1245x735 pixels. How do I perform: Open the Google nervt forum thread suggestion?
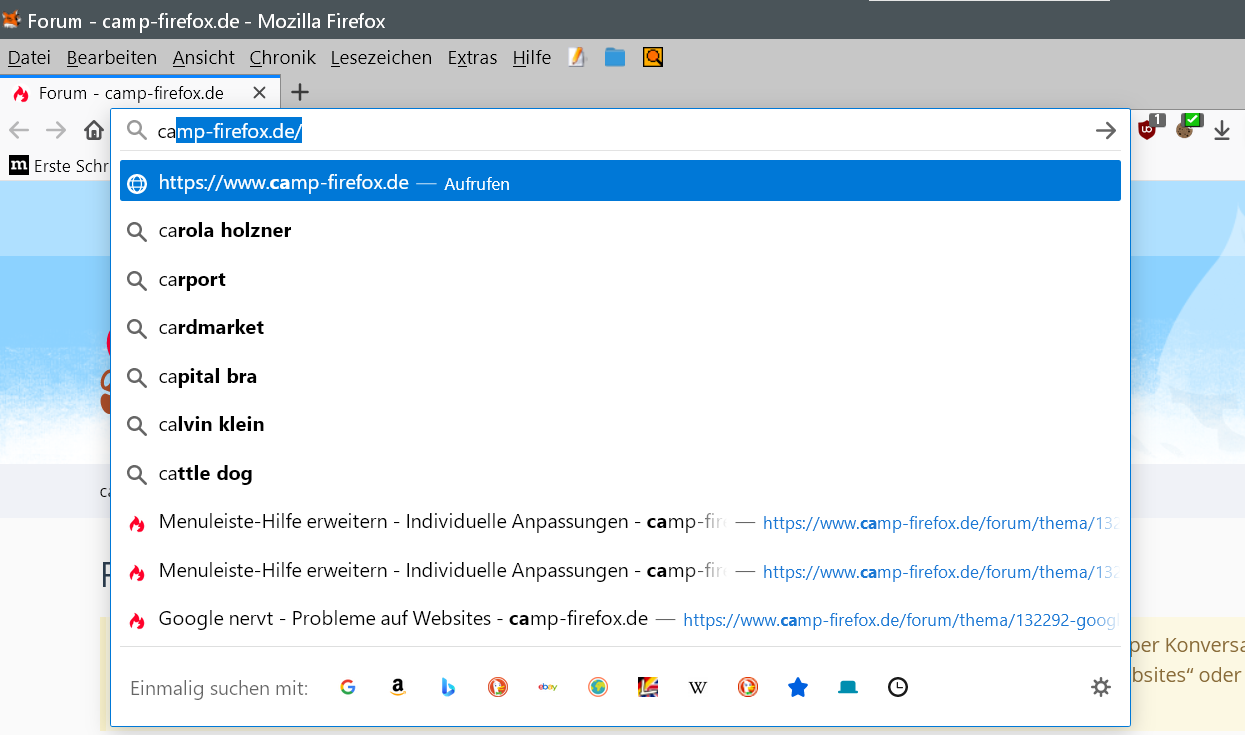coord(403,619)
